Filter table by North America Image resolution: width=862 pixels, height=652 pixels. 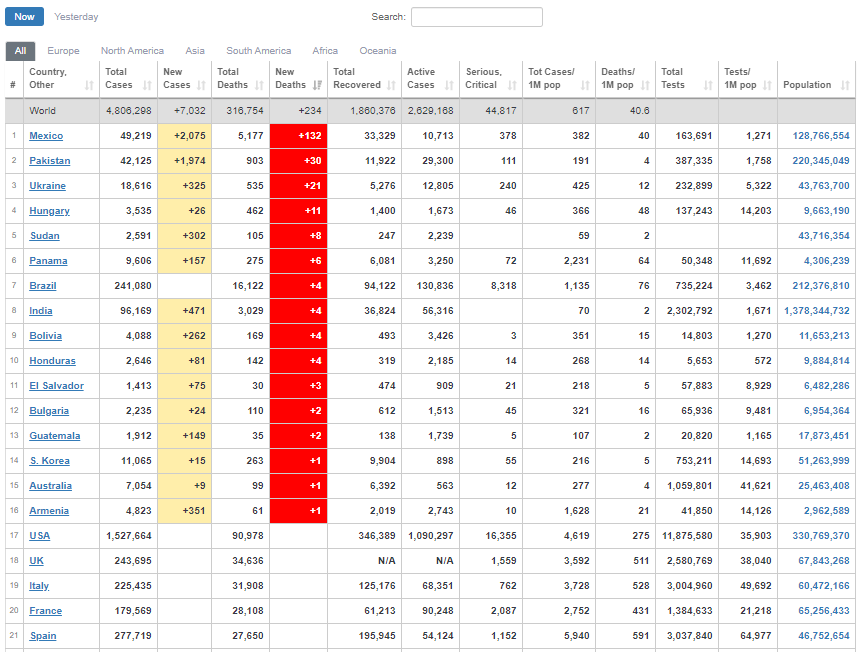coord(132,51)
